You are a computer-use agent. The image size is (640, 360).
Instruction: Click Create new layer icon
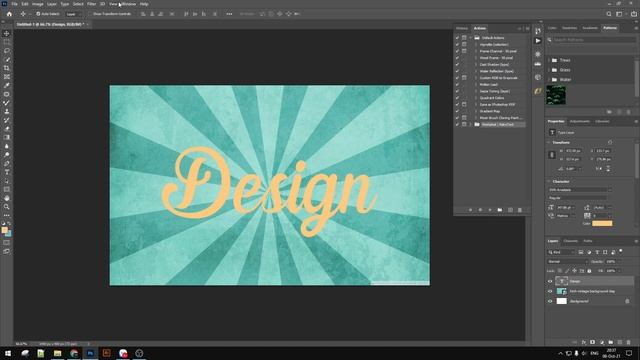click(x=620, y=342)
